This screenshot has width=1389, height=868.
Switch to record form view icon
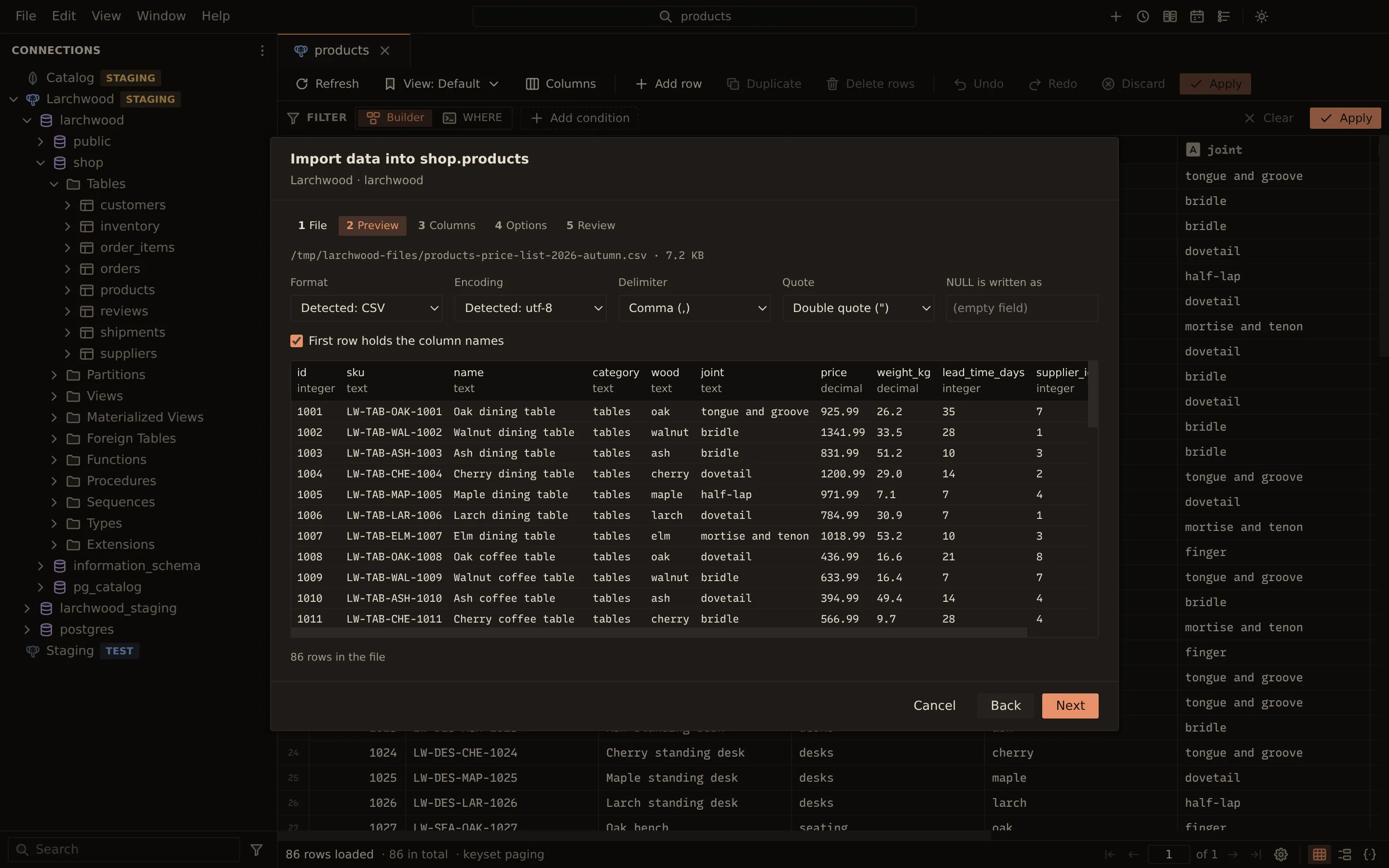click(1344, 854)
